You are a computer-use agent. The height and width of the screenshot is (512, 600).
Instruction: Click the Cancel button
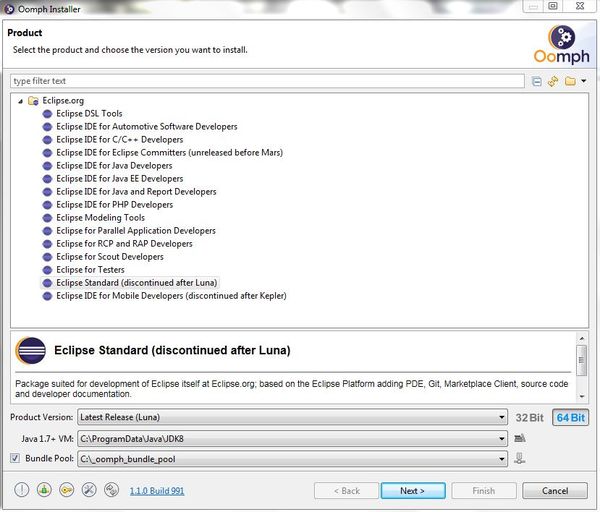(x=555, y=491)
